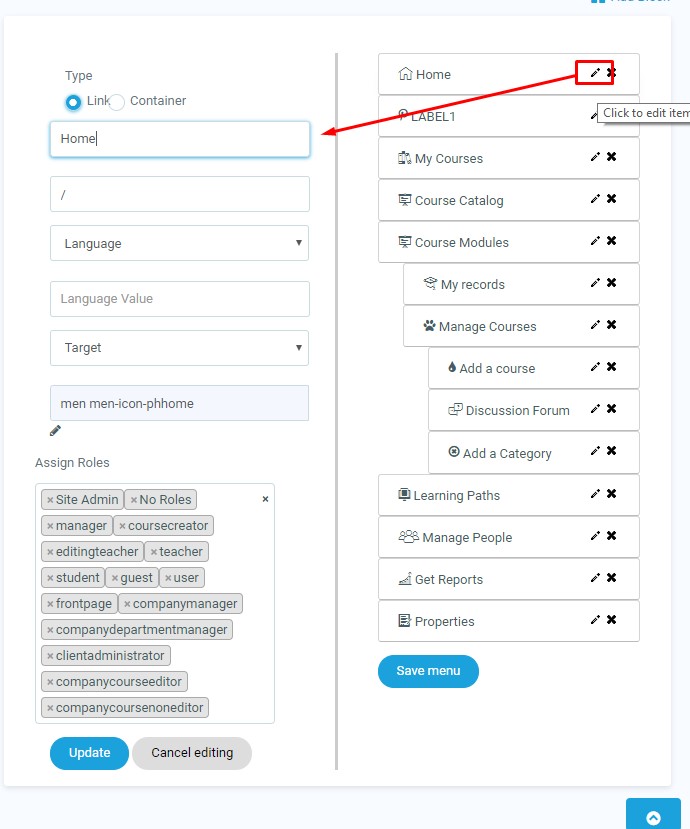The width and height of the screenshot is (690, 829).
Task: Select the Link type radio button
Action: [73, 102]
